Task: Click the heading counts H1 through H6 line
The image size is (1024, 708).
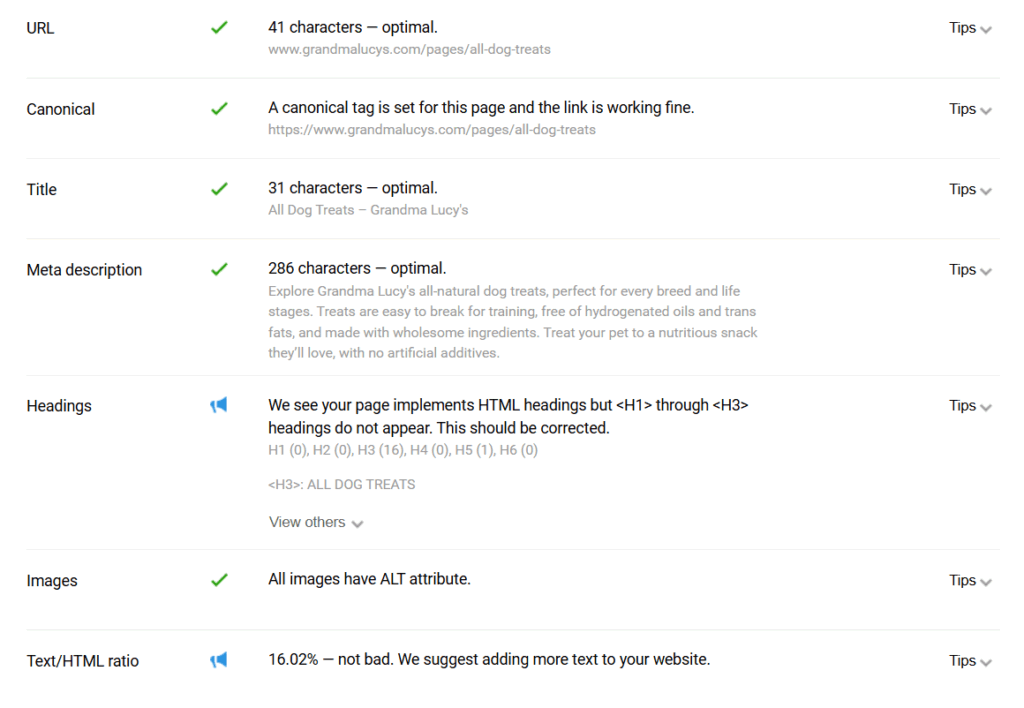Action: coord(403,450)
